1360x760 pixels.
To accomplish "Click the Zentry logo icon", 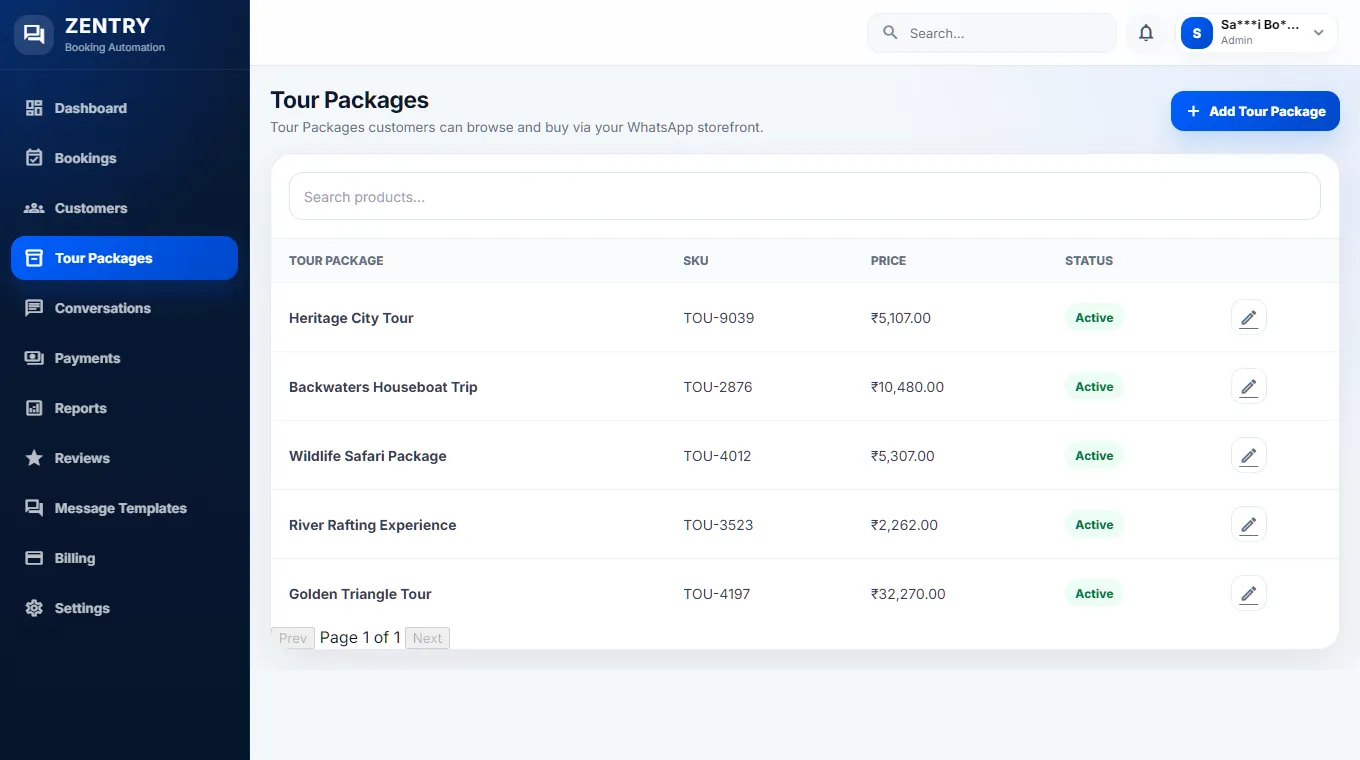I will [34, 34].
